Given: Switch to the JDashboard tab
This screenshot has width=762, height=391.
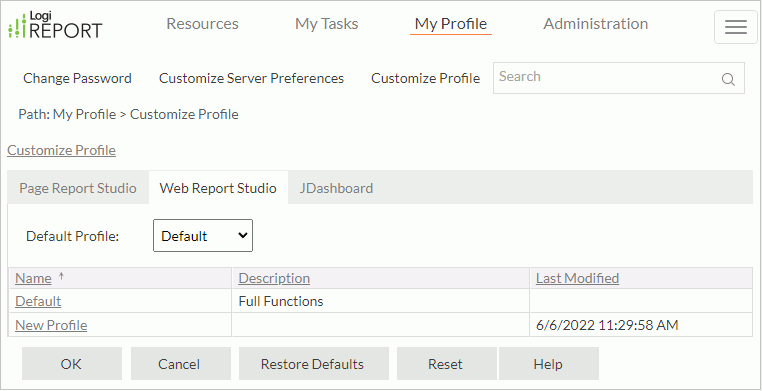Looking at the screenshot, I should click(336, 188).
